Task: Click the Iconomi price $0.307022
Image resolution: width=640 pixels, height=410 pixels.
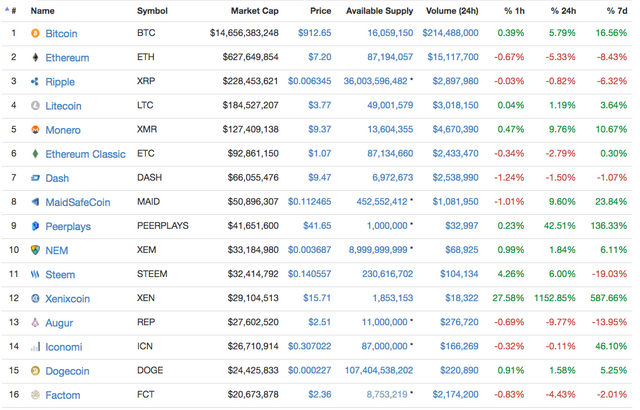Action: coord(309,347)
